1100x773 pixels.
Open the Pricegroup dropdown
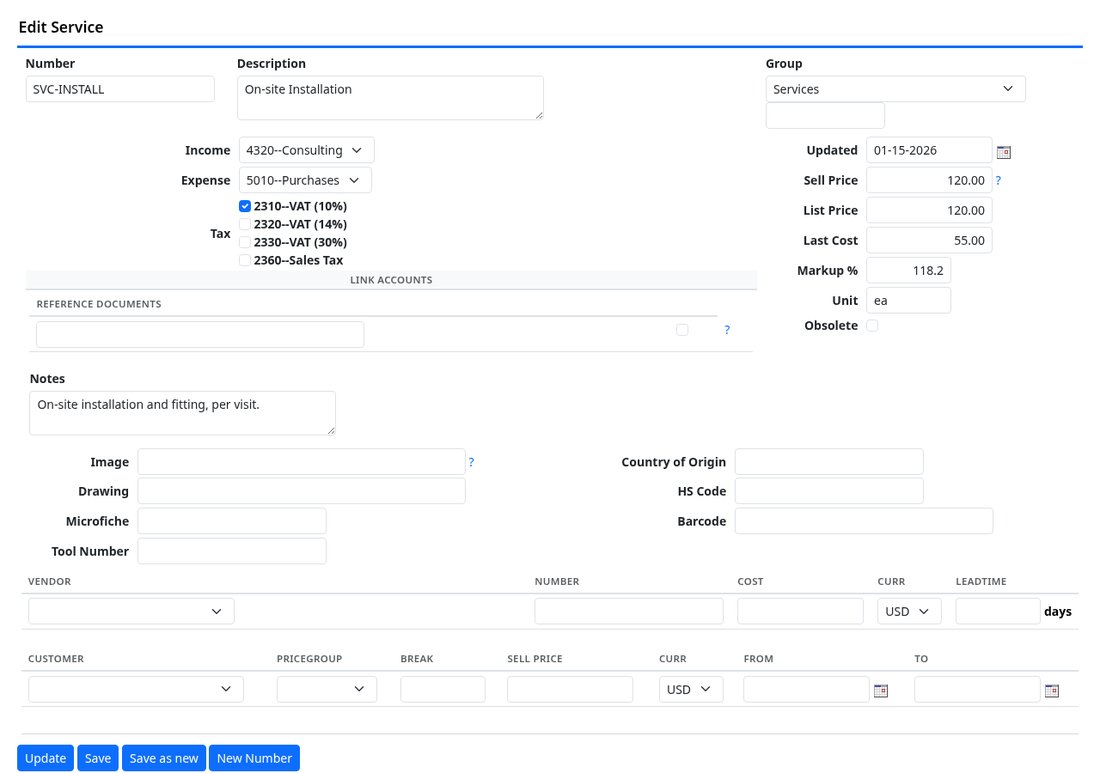[327, 689]
